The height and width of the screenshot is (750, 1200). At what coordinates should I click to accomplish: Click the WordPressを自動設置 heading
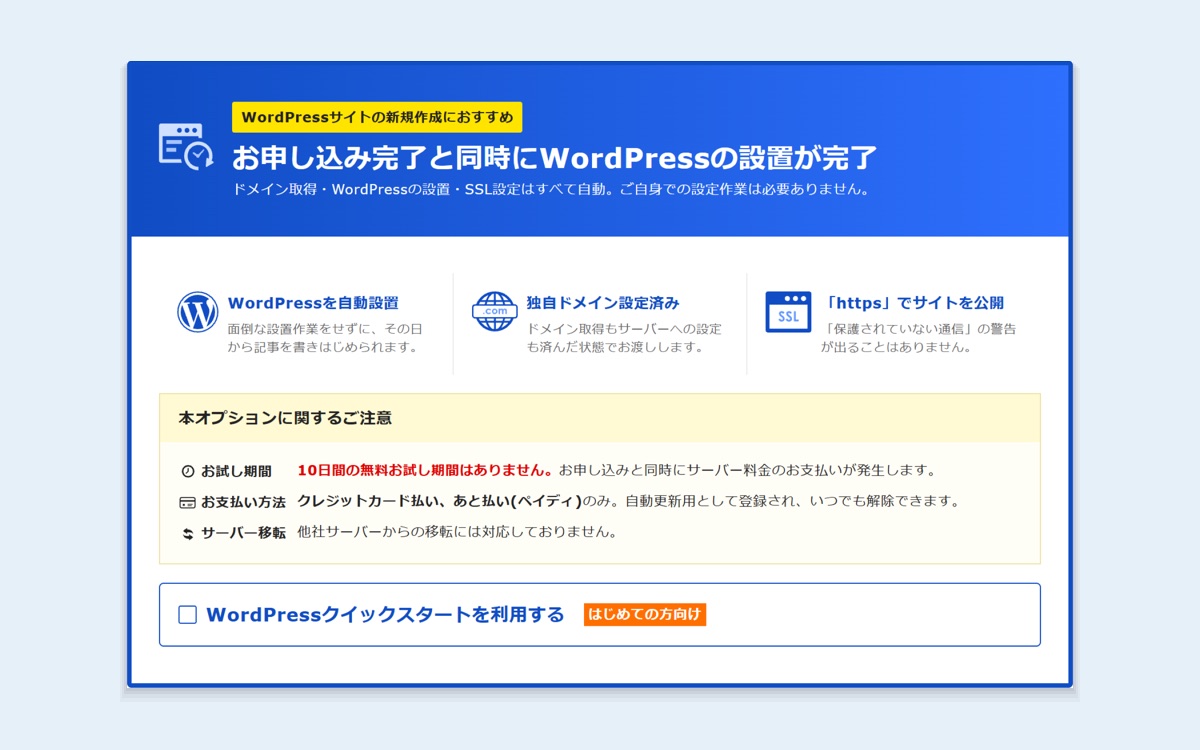click(313, 303)
